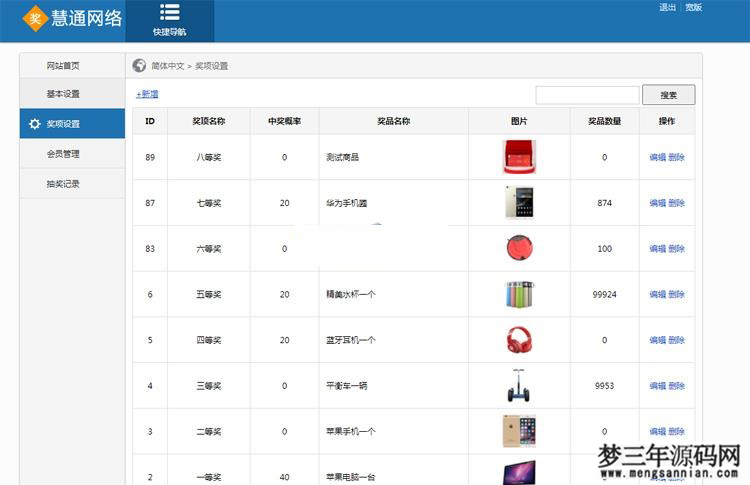Switch layout with the 宽版 link
750x485 pixels.
pyautogui.click(x=694, y=7)
